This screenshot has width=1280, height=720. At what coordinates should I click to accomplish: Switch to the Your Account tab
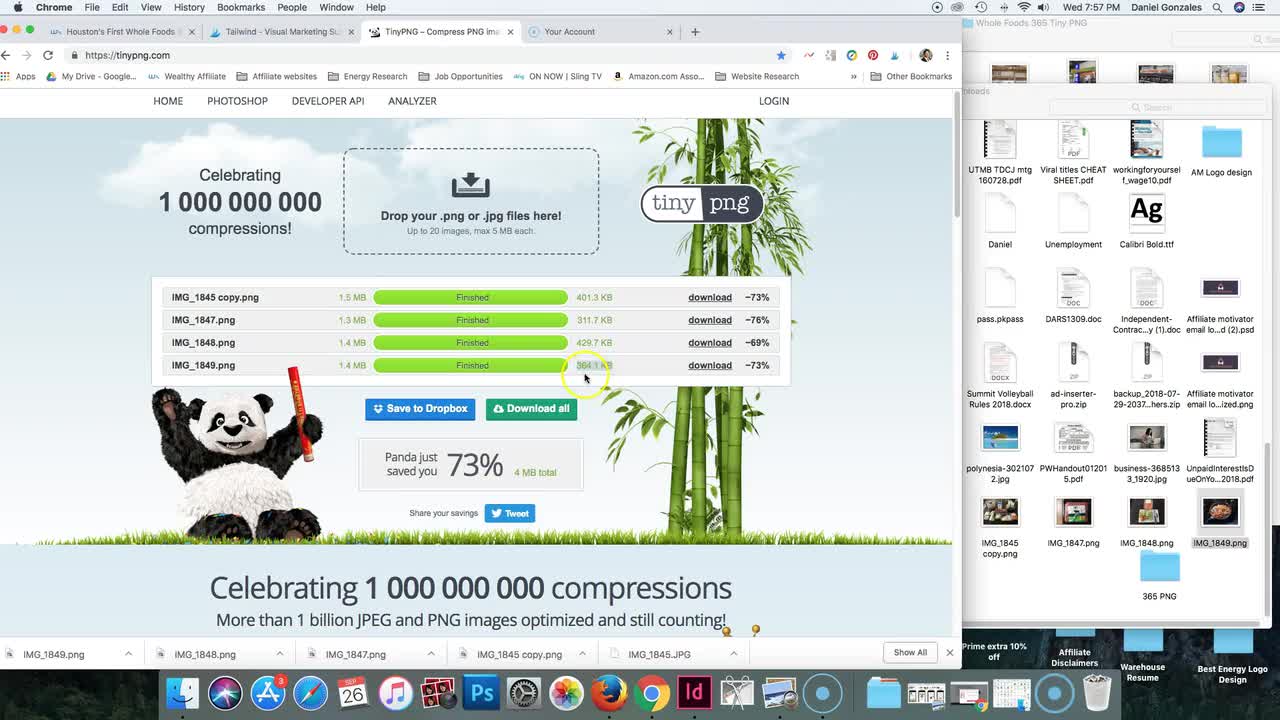tap(570, 32)
